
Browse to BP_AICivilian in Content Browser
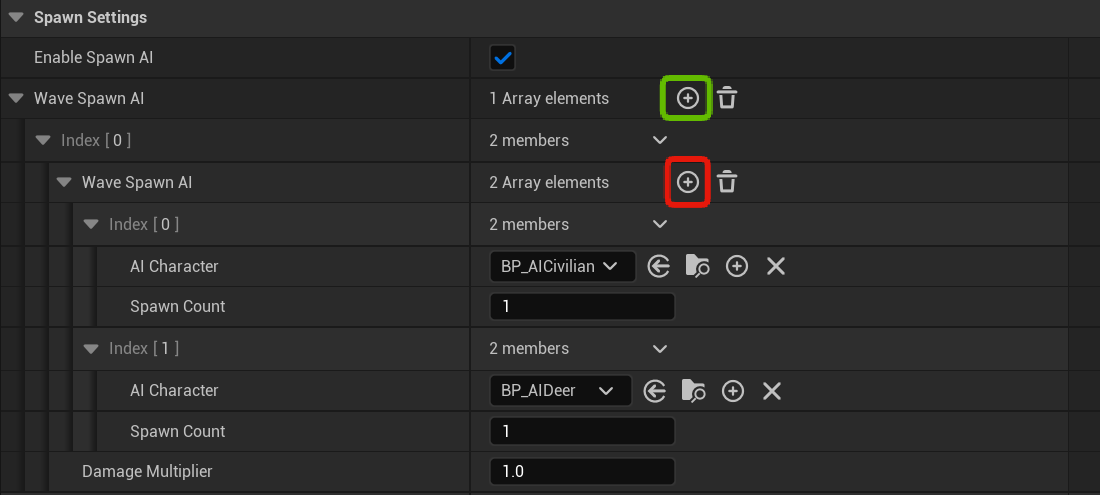tap(697, 266)
